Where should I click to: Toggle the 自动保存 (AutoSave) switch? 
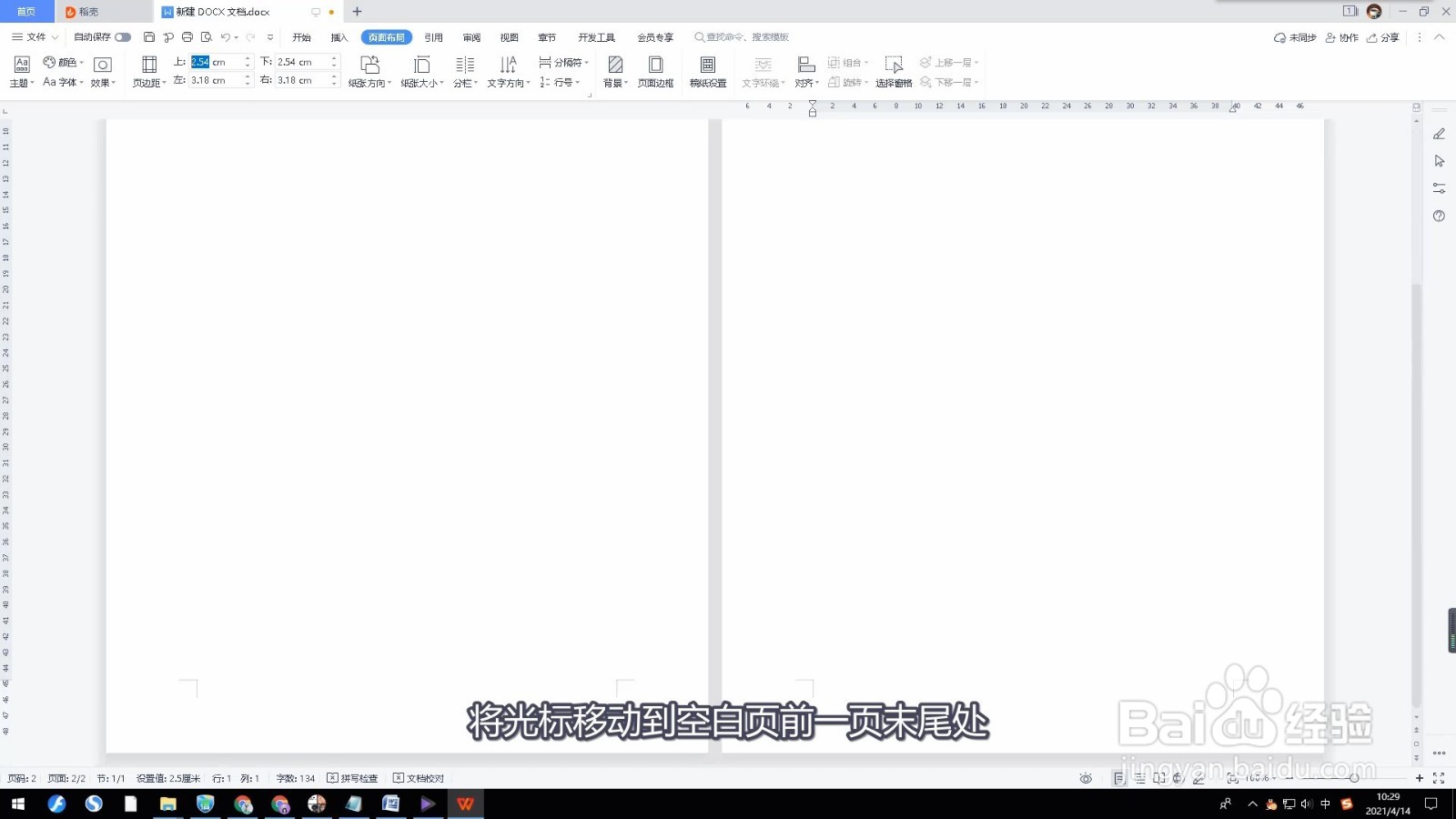click(125, 36)
